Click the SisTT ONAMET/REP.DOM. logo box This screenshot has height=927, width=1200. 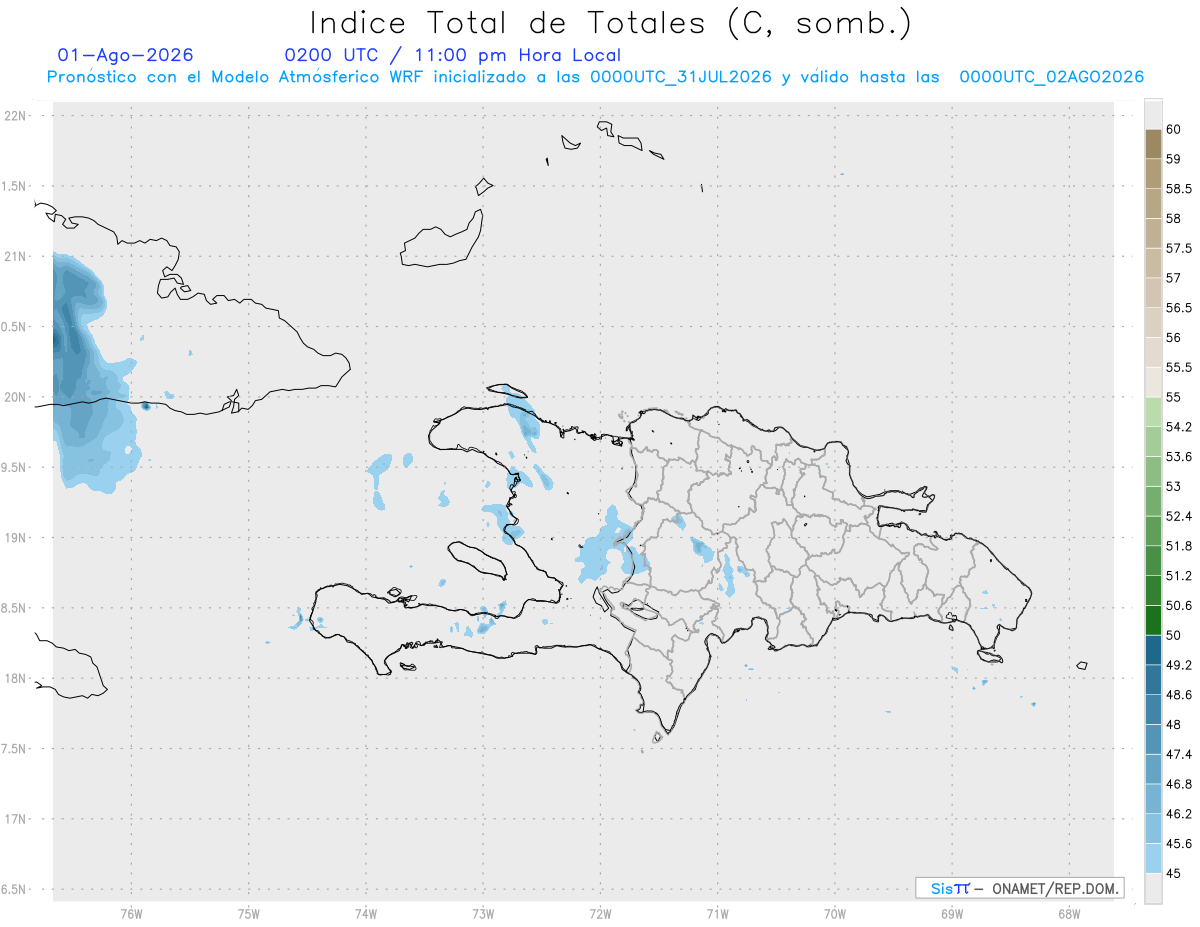[x=1019, y=888]
